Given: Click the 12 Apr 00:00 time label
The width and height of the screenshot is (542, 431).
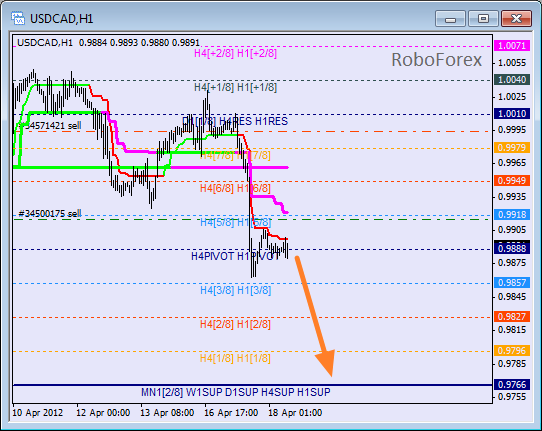Looking at the screenshot, I should tap(103, 413).
